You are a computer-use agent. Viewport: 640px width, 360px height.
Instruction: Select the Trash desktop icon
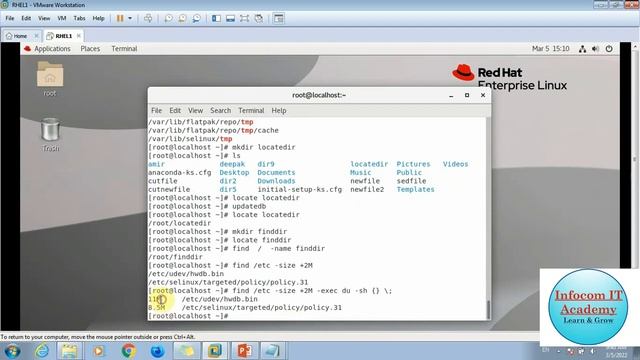click(x=50, y=135)
